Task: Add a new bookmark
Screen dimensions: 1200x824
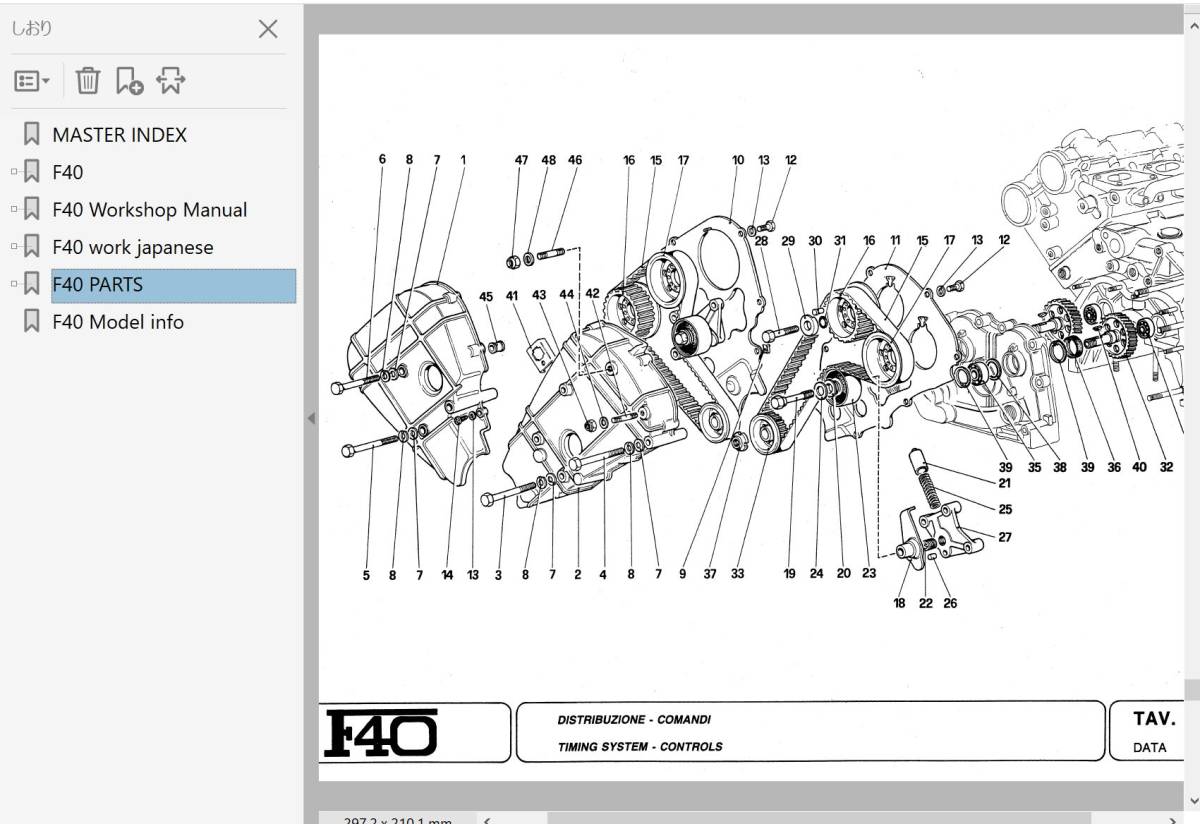Action: (x=129, y=81)
